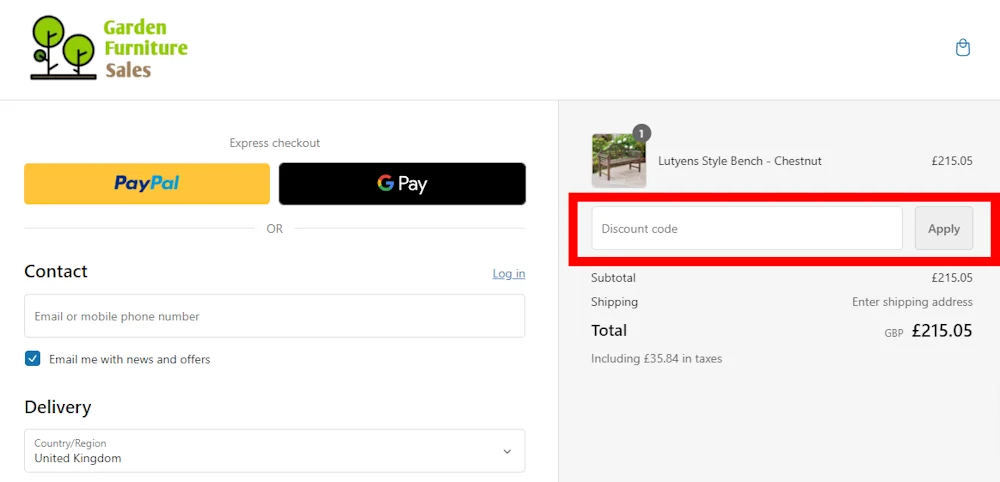The width and height of the screenshot is (1000, 482).
Task: Click the quantity badge on bench thumbnail
Action: point(642,134)
